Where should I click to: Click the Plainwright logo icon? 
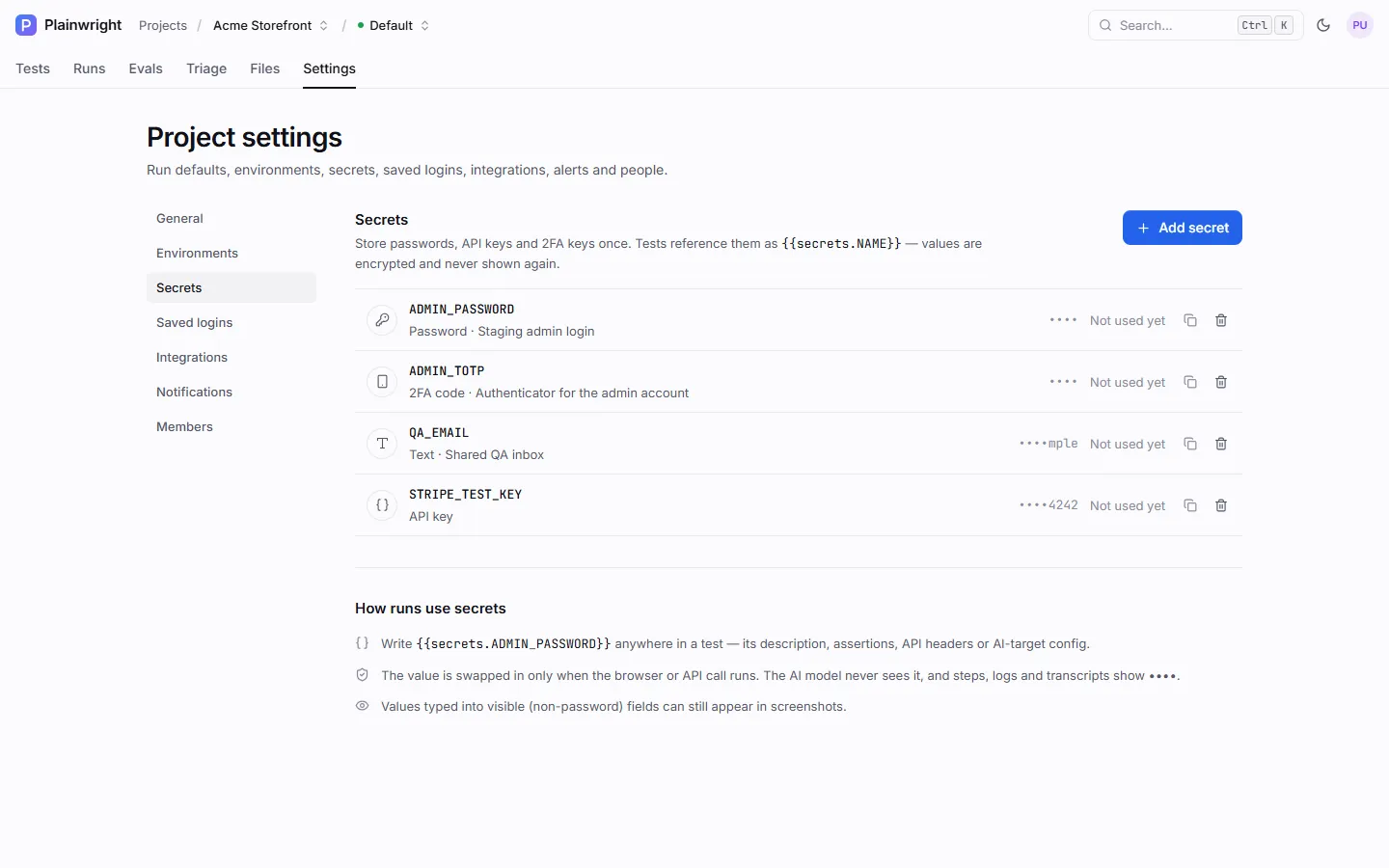(x=26, y=25)
